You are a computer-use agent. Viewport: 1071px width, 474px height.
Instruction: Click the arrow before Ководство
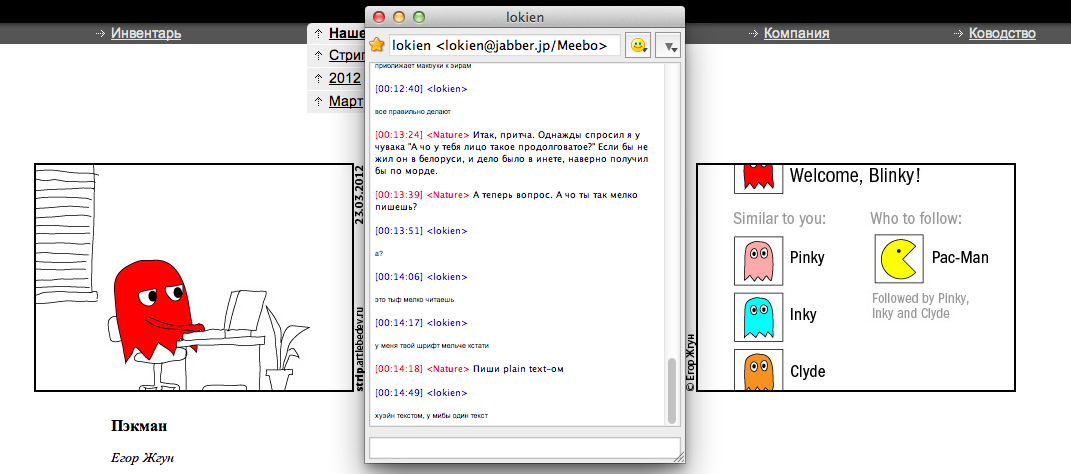(958, 33)
